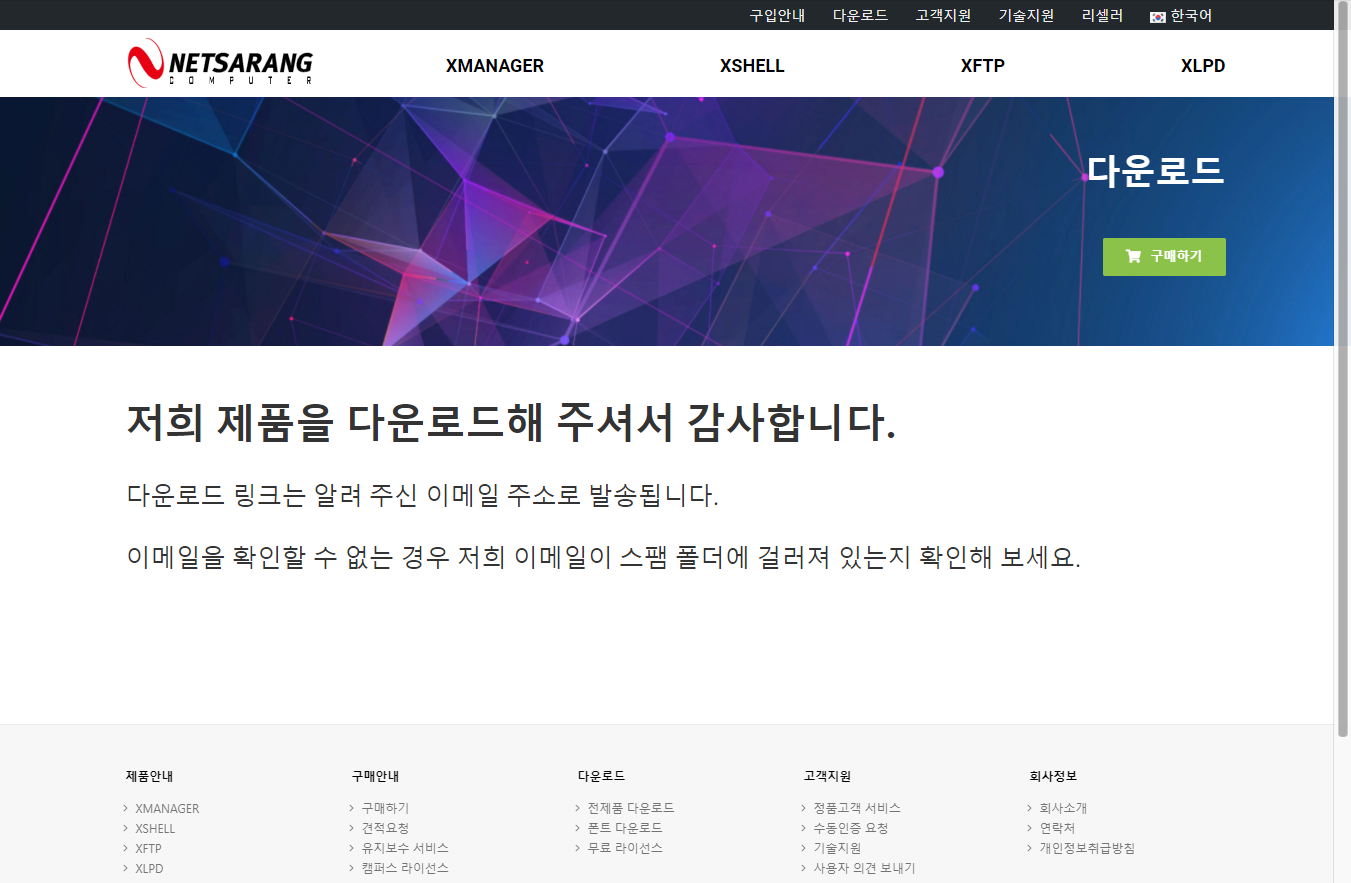This screenshot has width=1351, height=883.
Task: Open 구입안내 in the top bar
Action: click(x=777, y=15)
